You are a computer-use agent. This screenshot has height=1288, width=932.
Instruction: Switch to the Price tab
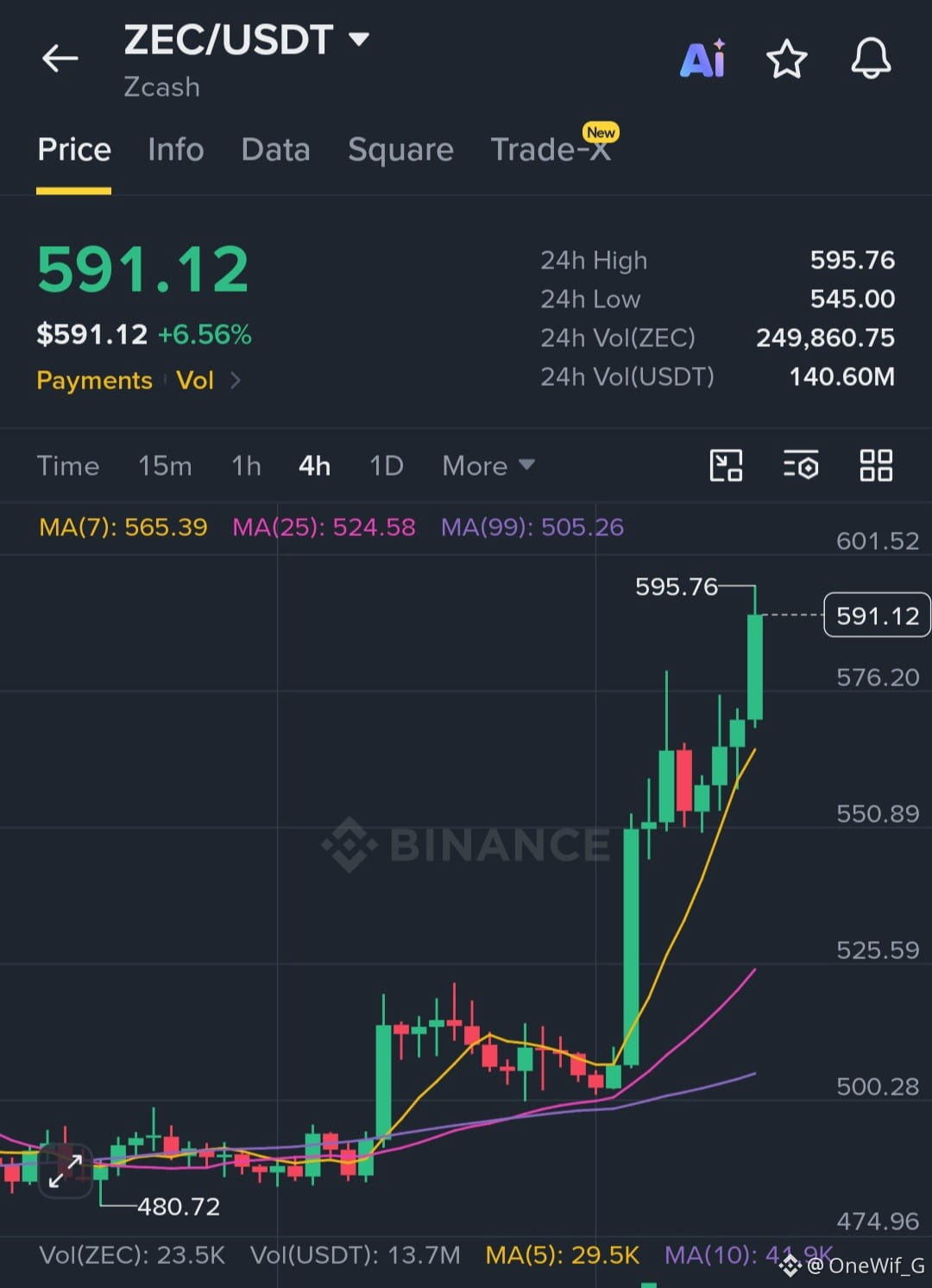point(74,150)
